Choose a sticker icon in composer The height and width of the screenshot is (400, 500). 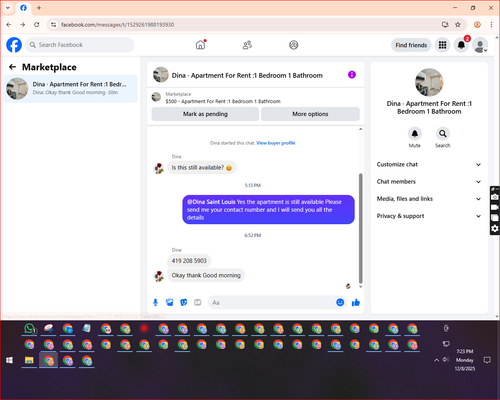[184, 302]
